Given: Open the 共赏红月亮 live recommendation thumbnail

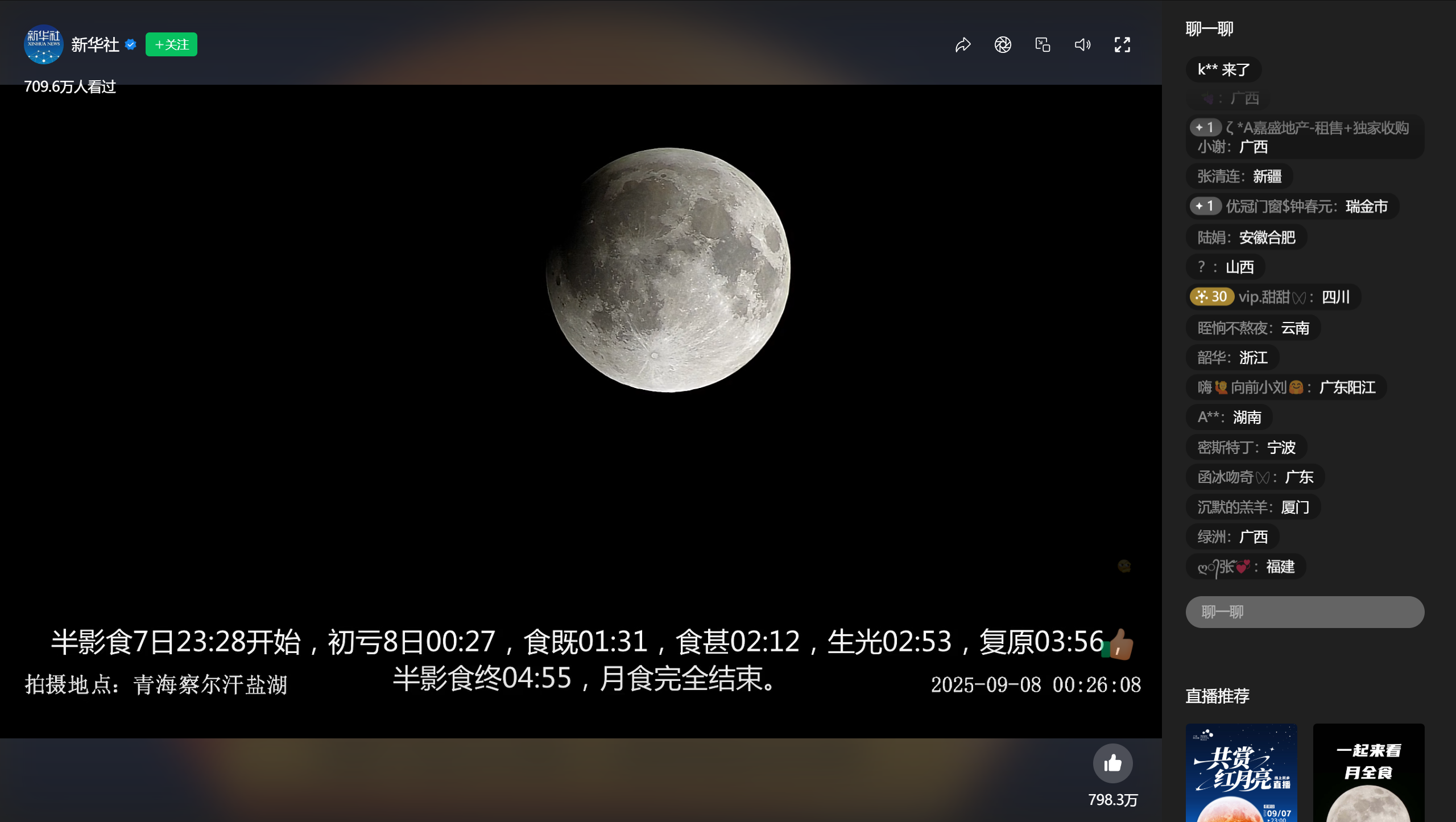Looking at the screenshot, I should coord(1241,773).
